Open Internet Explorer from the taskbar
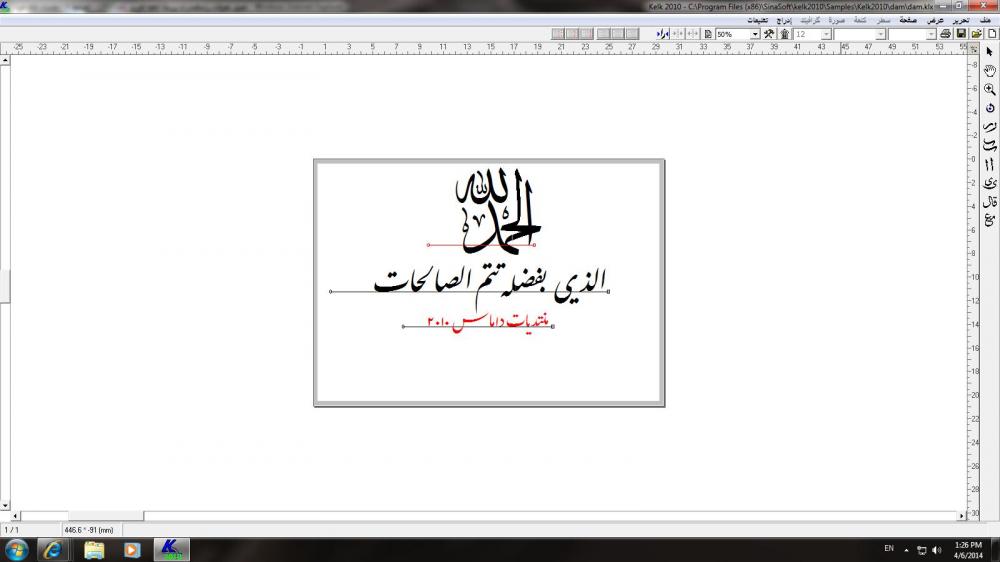The height and width of the screenshot is (562, 1000). [51, 549]
